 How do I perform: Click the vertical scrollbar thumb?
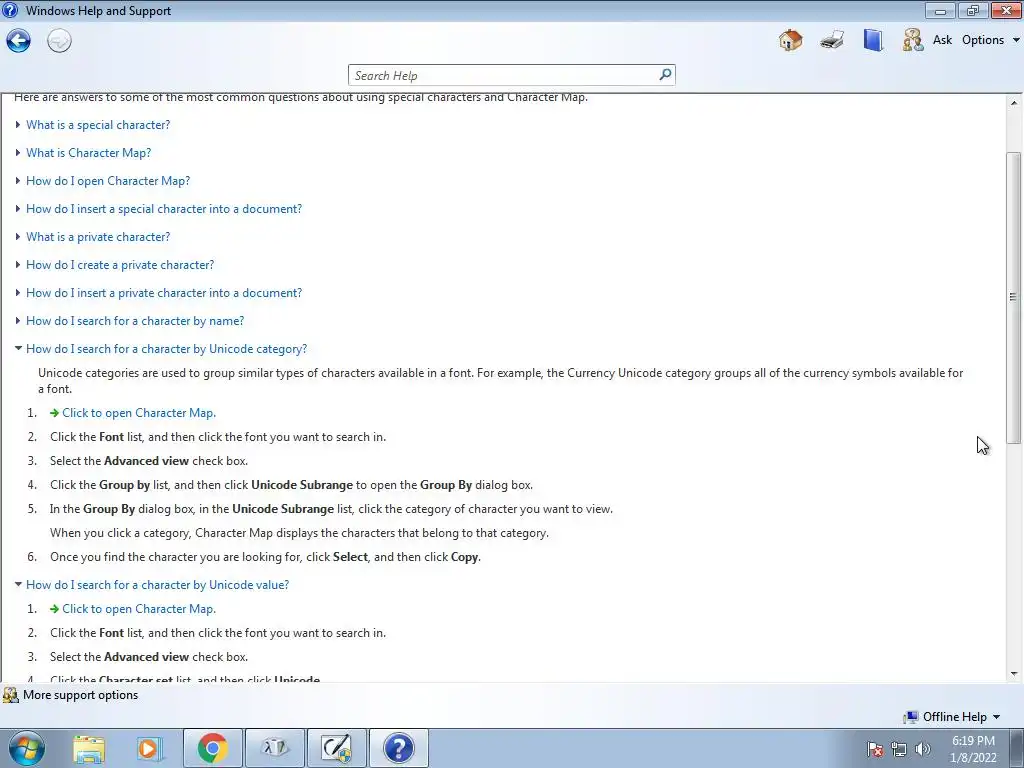1013,298
